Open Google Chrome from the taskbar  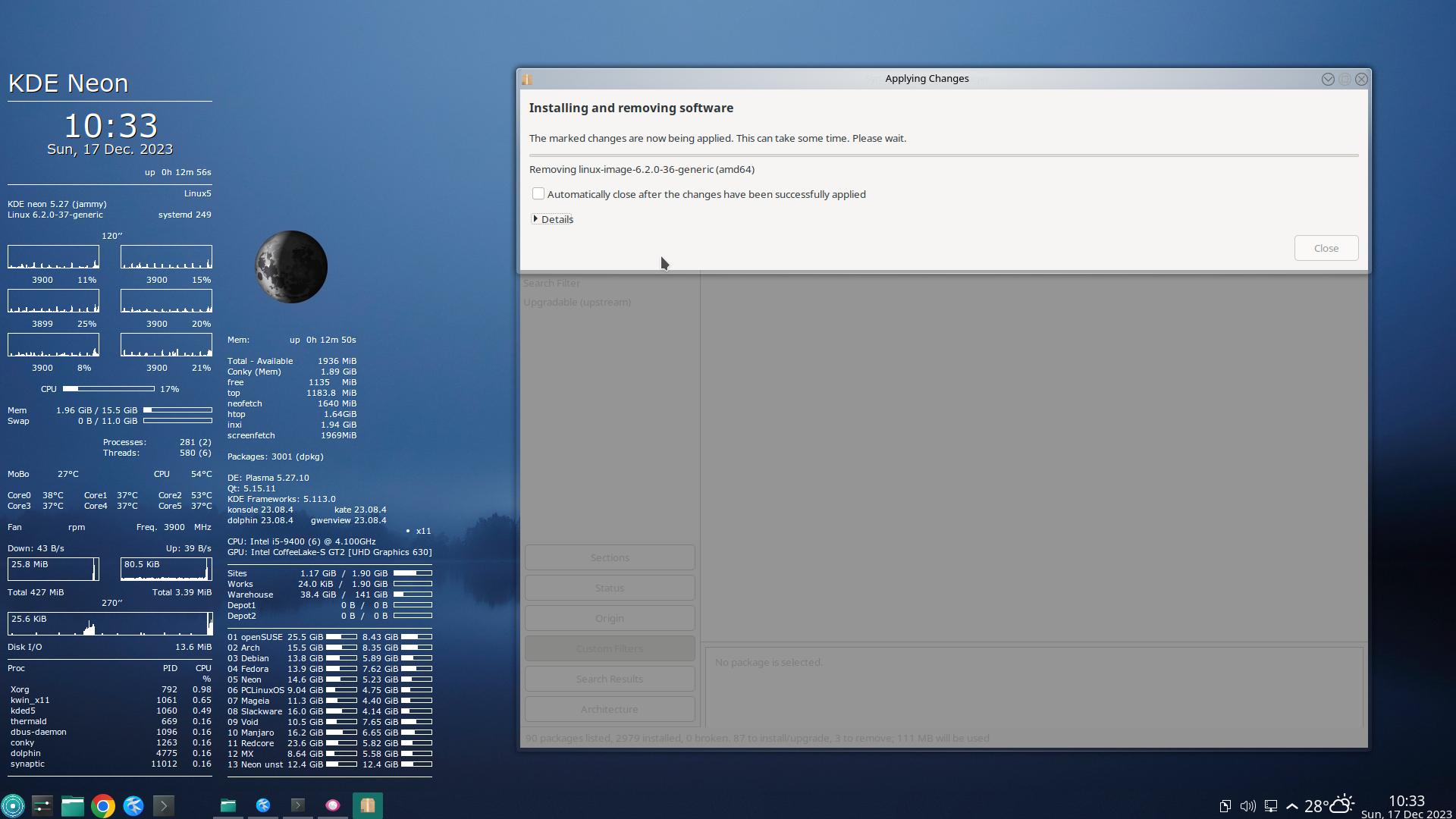point(103,805)
